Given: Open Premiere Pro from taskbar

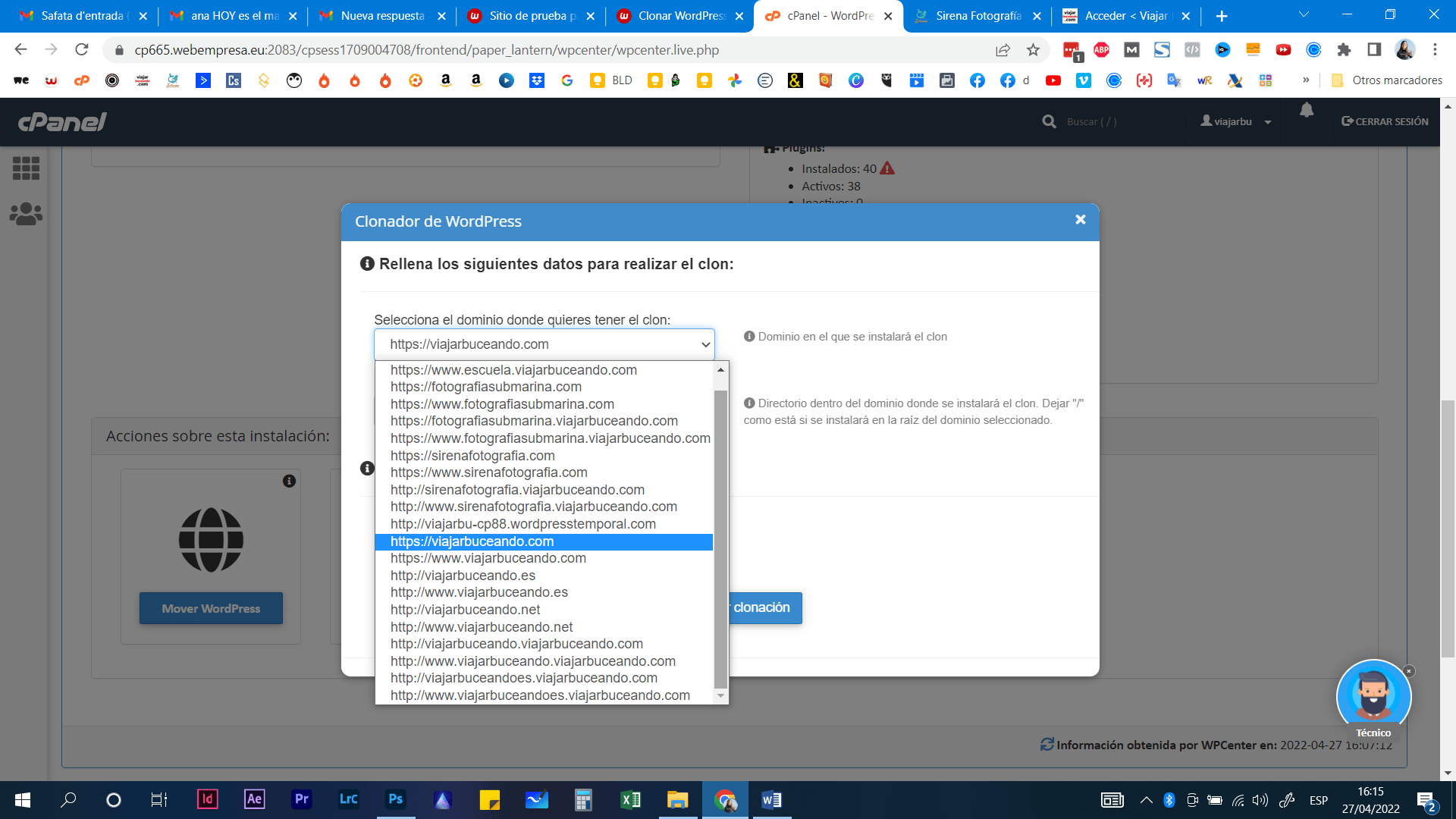Looking at the screenshot, I should (x=301, y=799).
